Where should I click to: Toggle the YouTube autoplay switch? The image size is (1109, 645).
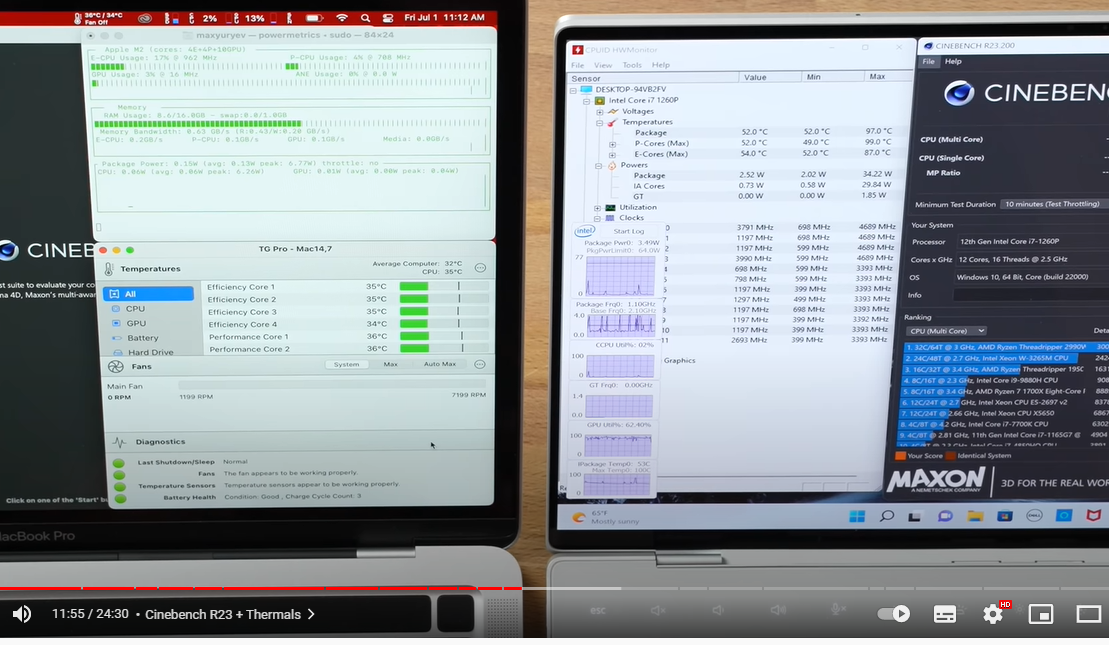click(x=893, y=614)
